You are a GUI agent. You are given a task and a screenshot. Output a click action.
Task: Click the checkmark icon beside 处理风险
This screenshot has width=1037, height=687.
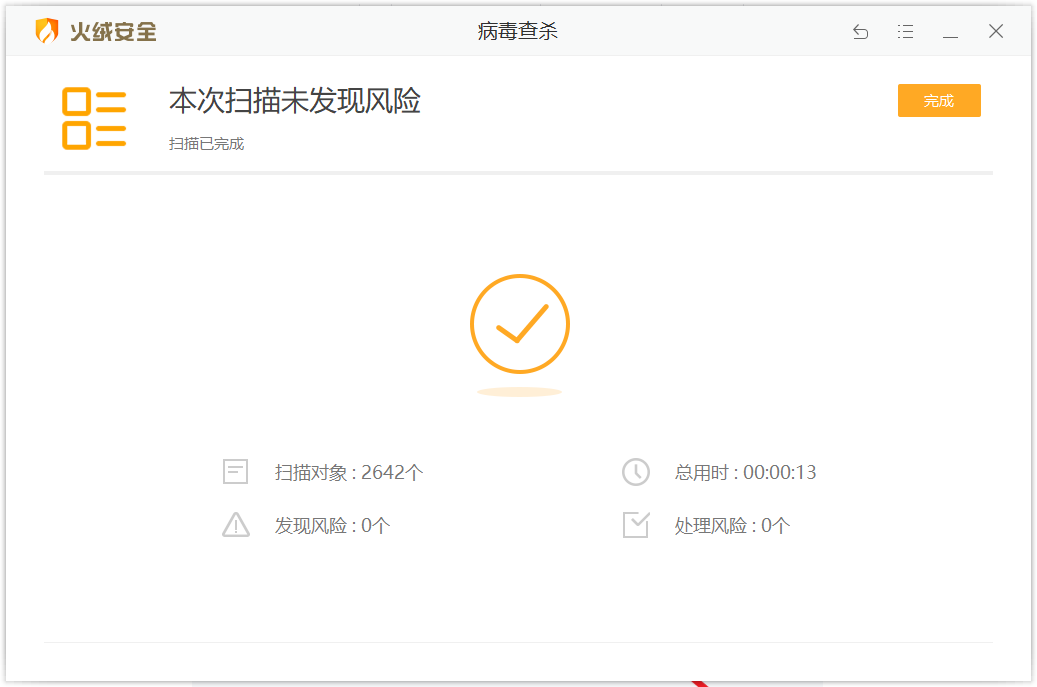pos(636,524)
